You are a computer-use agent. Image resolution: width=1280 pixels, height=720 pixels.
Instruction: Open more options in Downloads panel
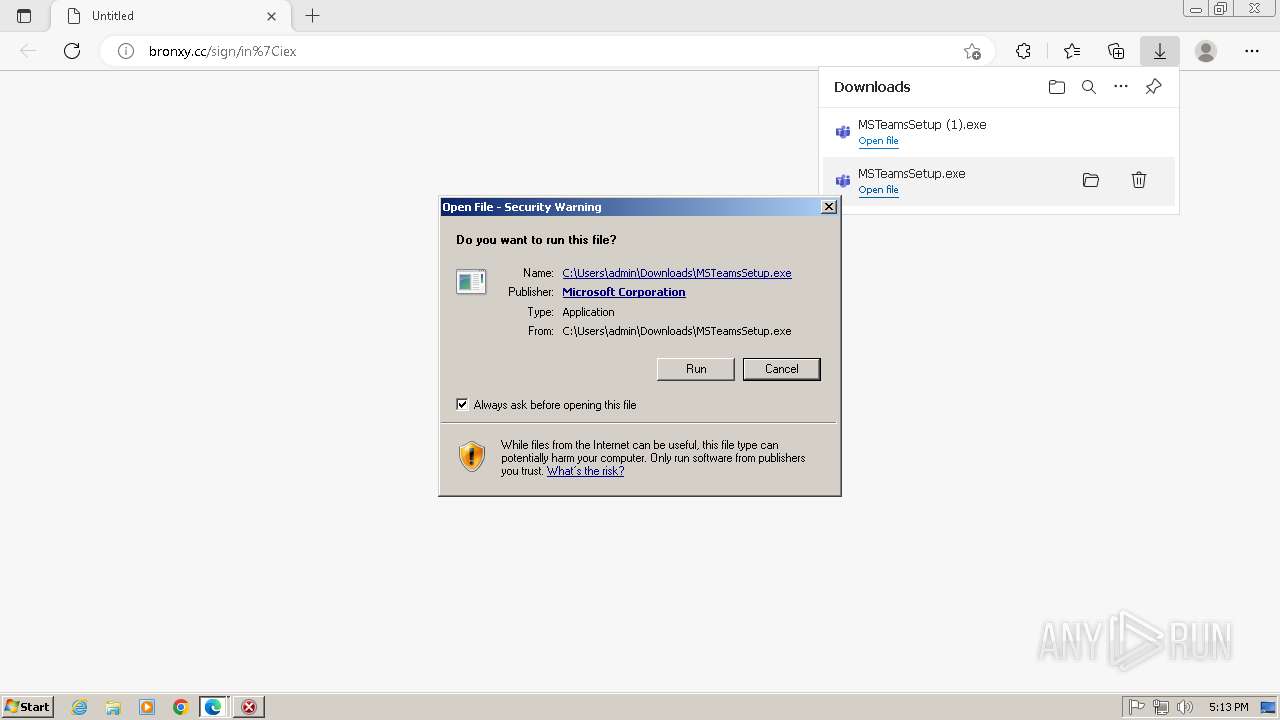click(x=1121, y=87)
